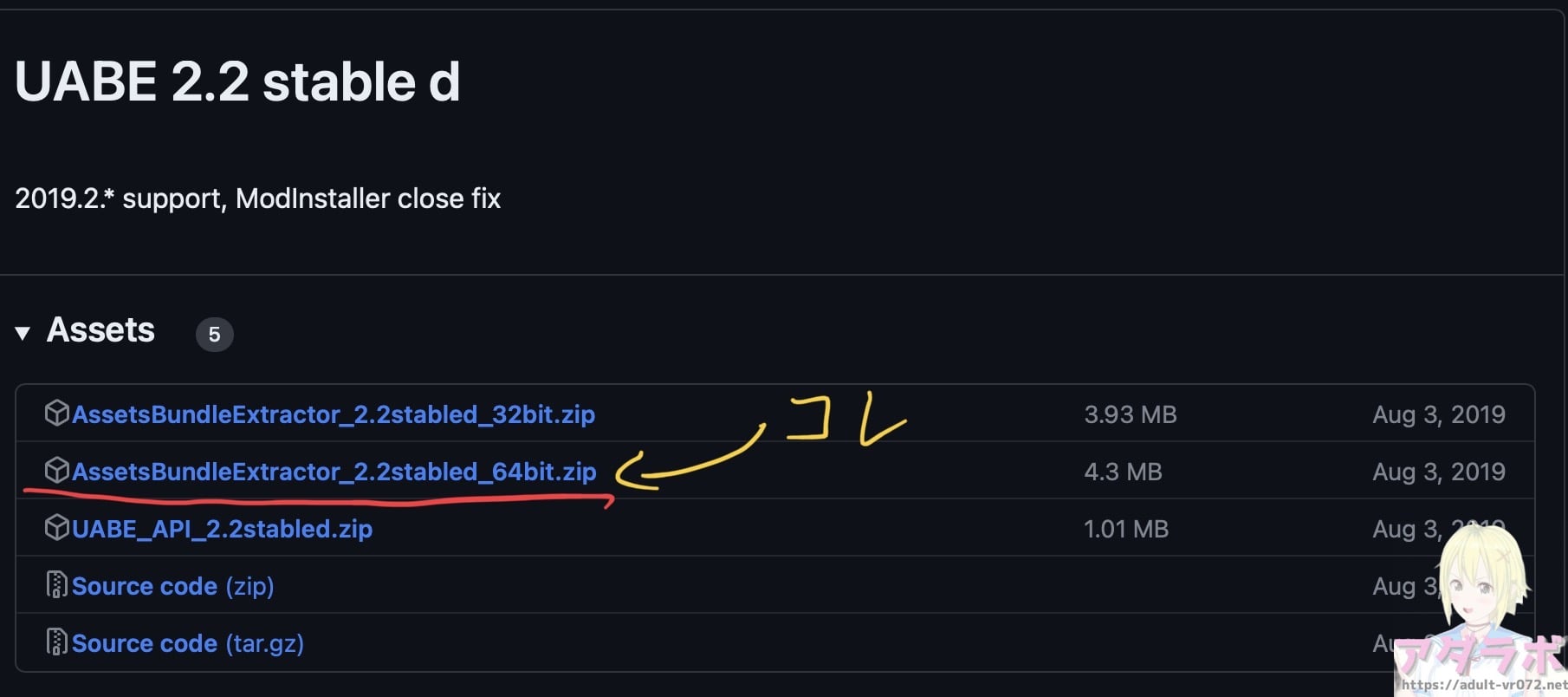Click package icon beside the 32bit zip
Screen dimensions: 1568x697
[56, 414]
